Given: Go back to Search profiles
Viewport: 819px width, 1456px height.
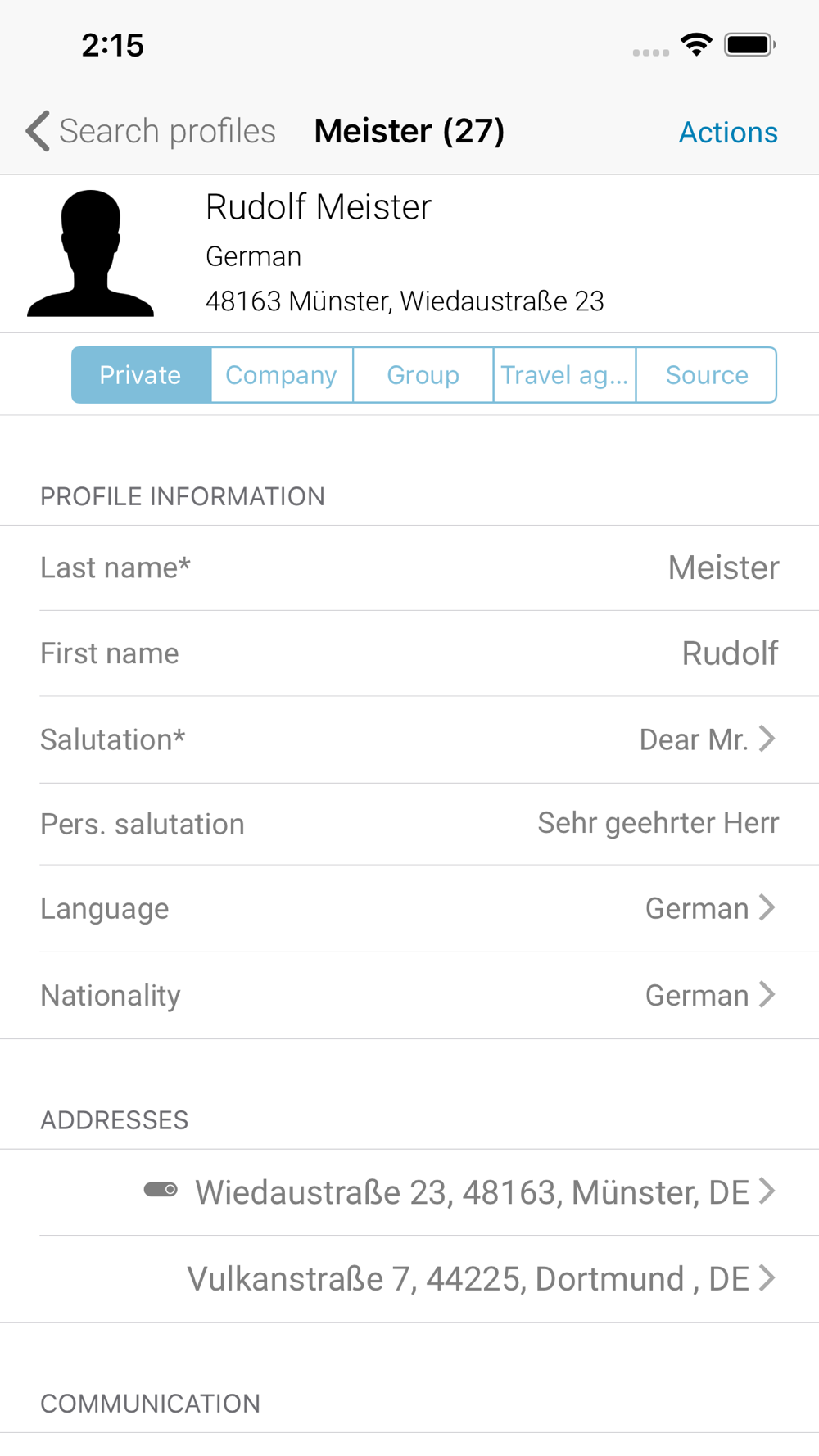Looking at the screenshot, I should 167,131.
